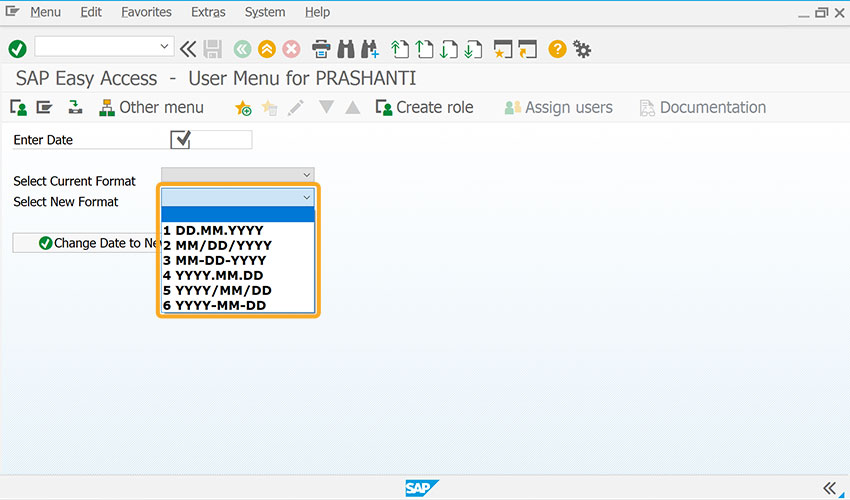Click the Other menu button
This screenshot has height=500, width=850.
point(151,107)
